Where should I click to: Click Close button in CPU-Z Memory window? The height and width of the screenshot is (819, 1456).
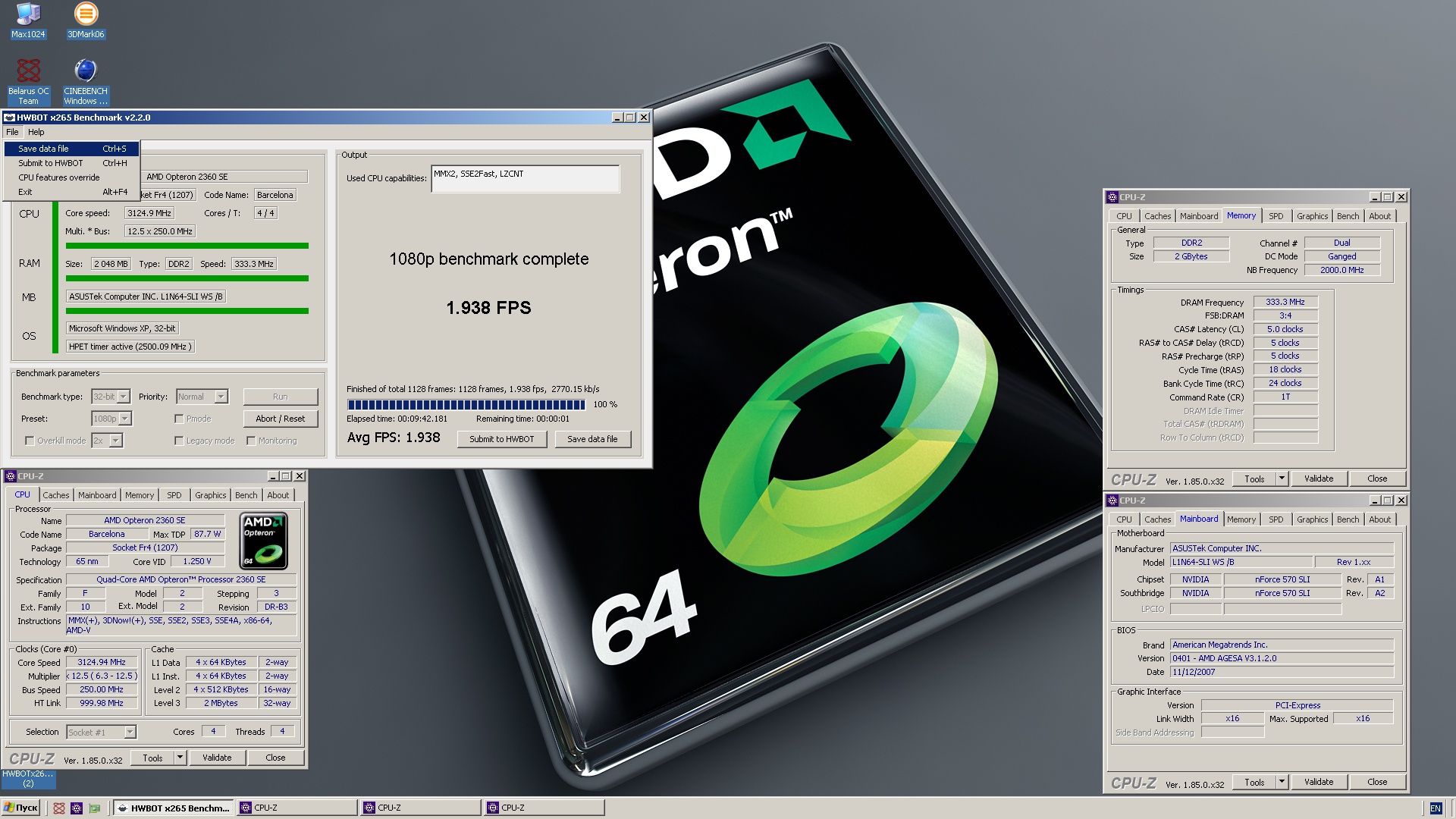(1377, 479)
